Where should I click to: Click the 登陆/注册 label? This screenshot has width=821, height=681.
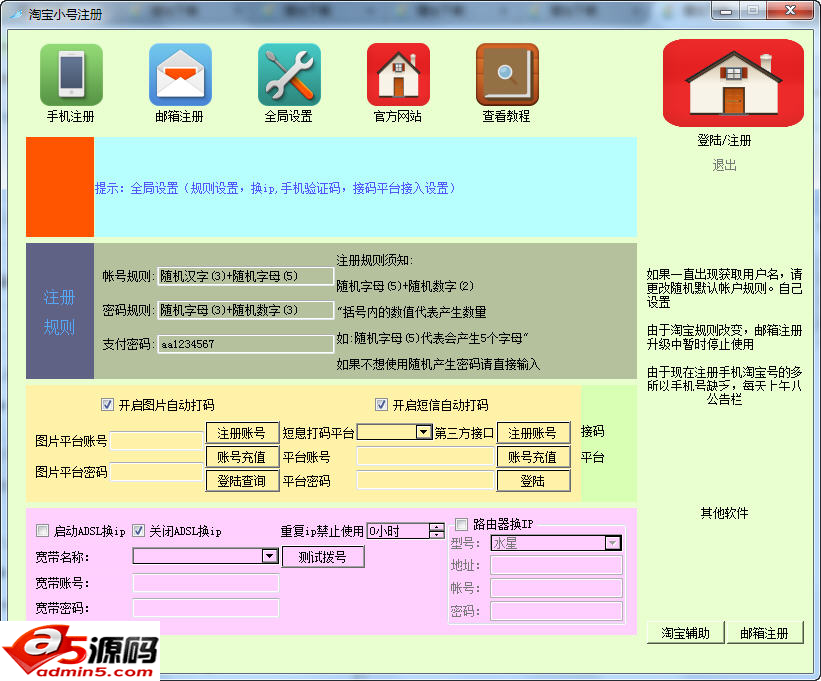[x=724, y=140]
